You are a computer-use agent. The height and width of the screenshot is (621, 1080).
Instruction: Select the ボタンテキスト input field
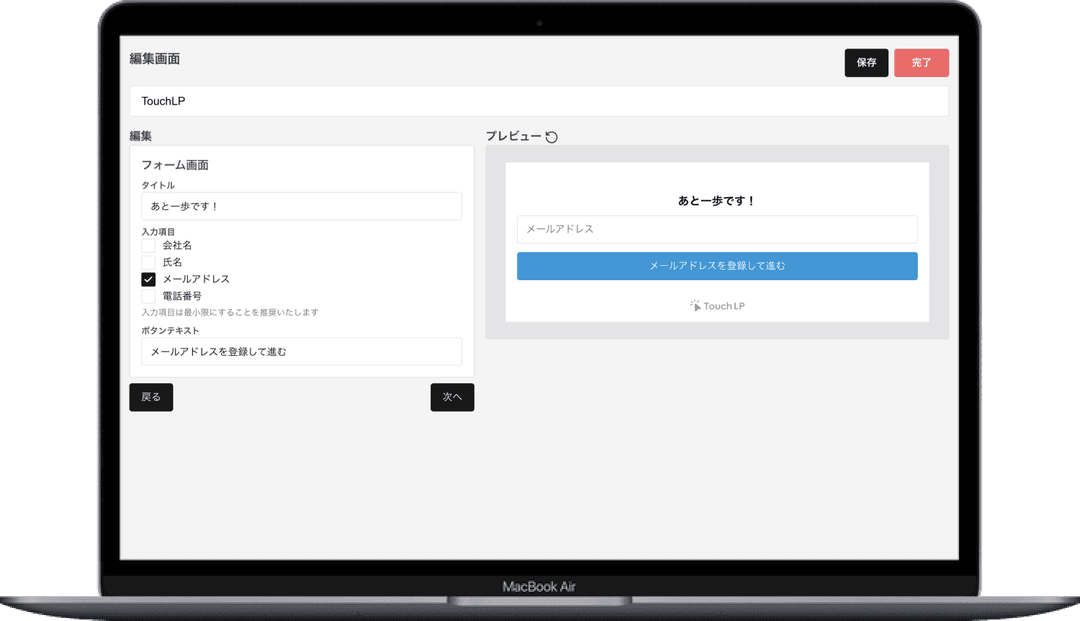click(301, 352)
